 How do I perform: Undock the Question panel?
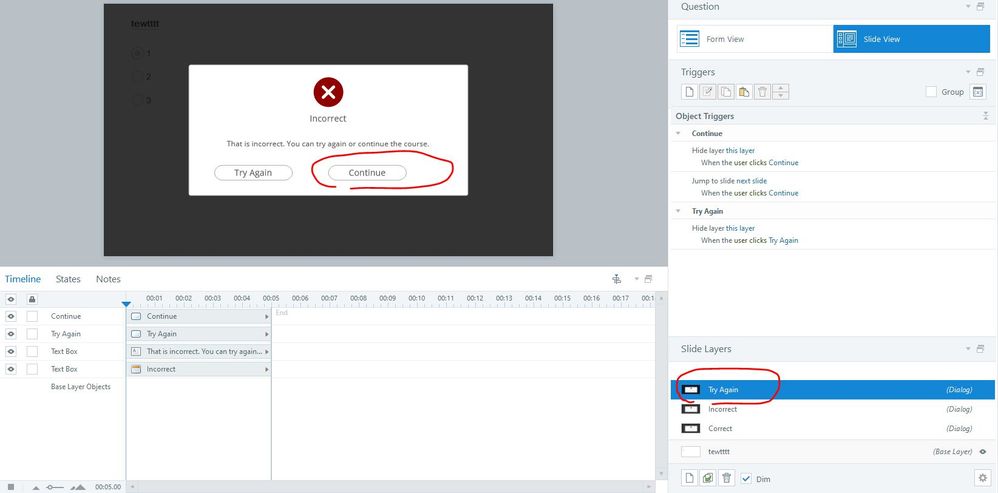click(x=981, y=6)
